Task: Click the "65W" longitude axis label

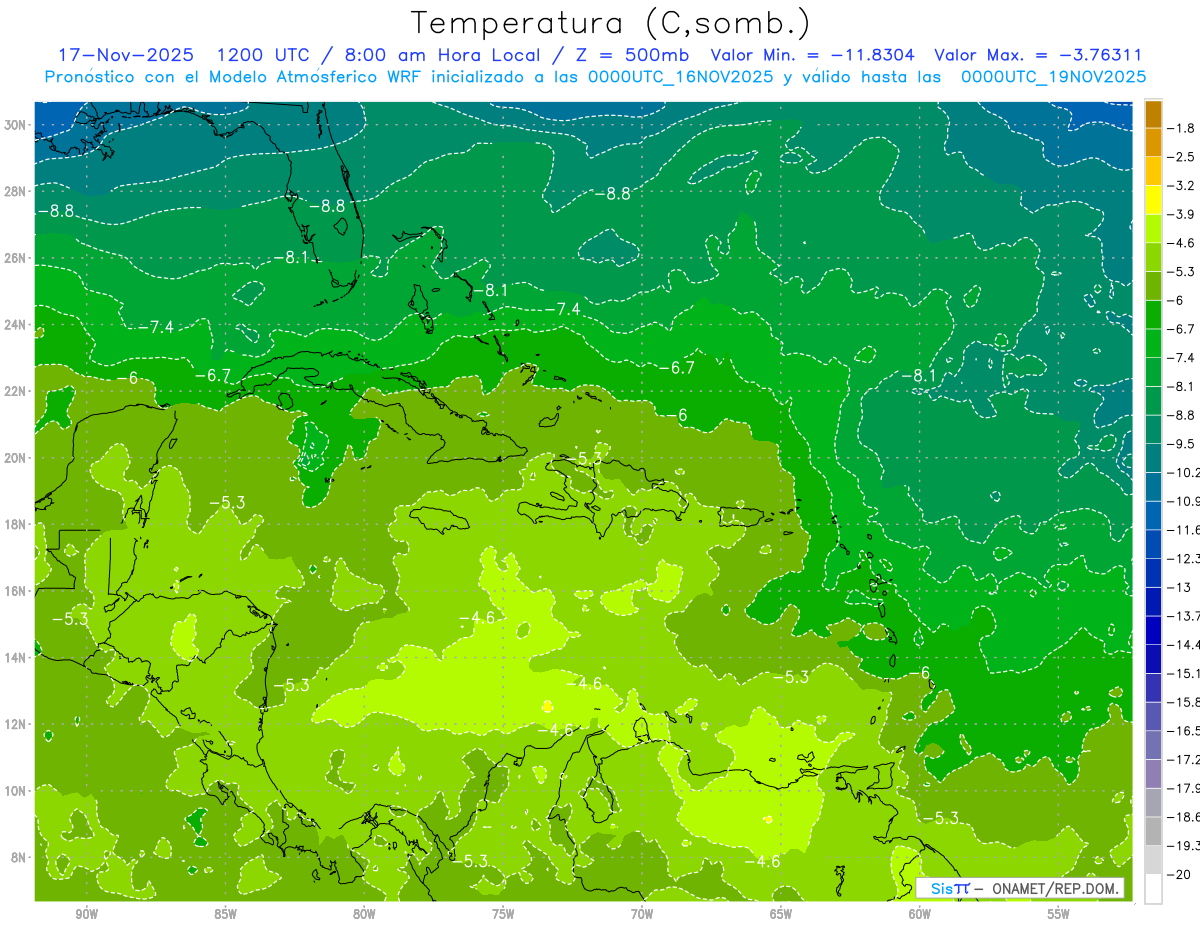Action: tap(781, 914)
